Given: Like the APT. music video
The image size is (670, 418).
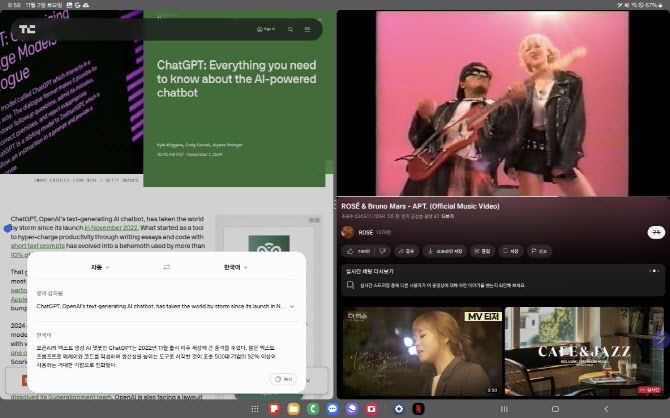Looking at the screenshot, I should (359, 251).
